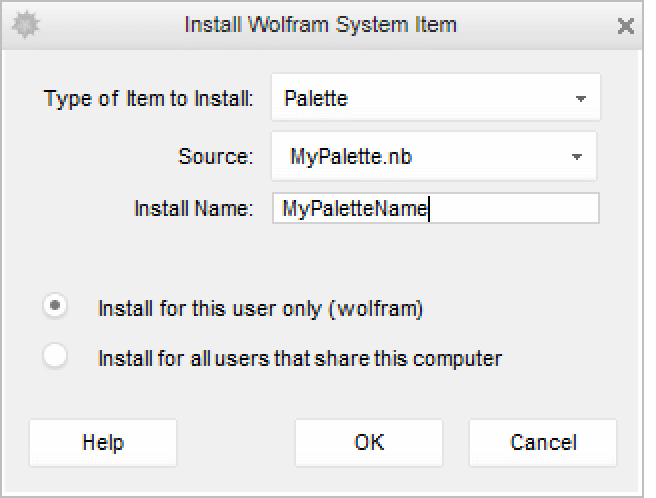Confirm installation with the OK button
Viewport: 656px width, 498px height.
(x=369, y=442)
